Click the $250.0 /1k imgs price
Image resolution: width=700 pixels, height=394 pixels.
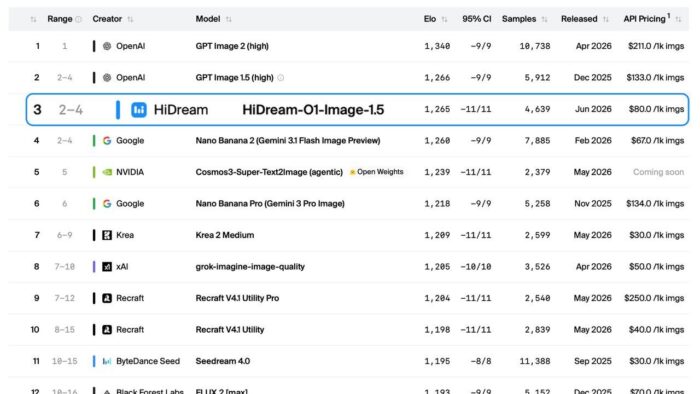point(654,298)
